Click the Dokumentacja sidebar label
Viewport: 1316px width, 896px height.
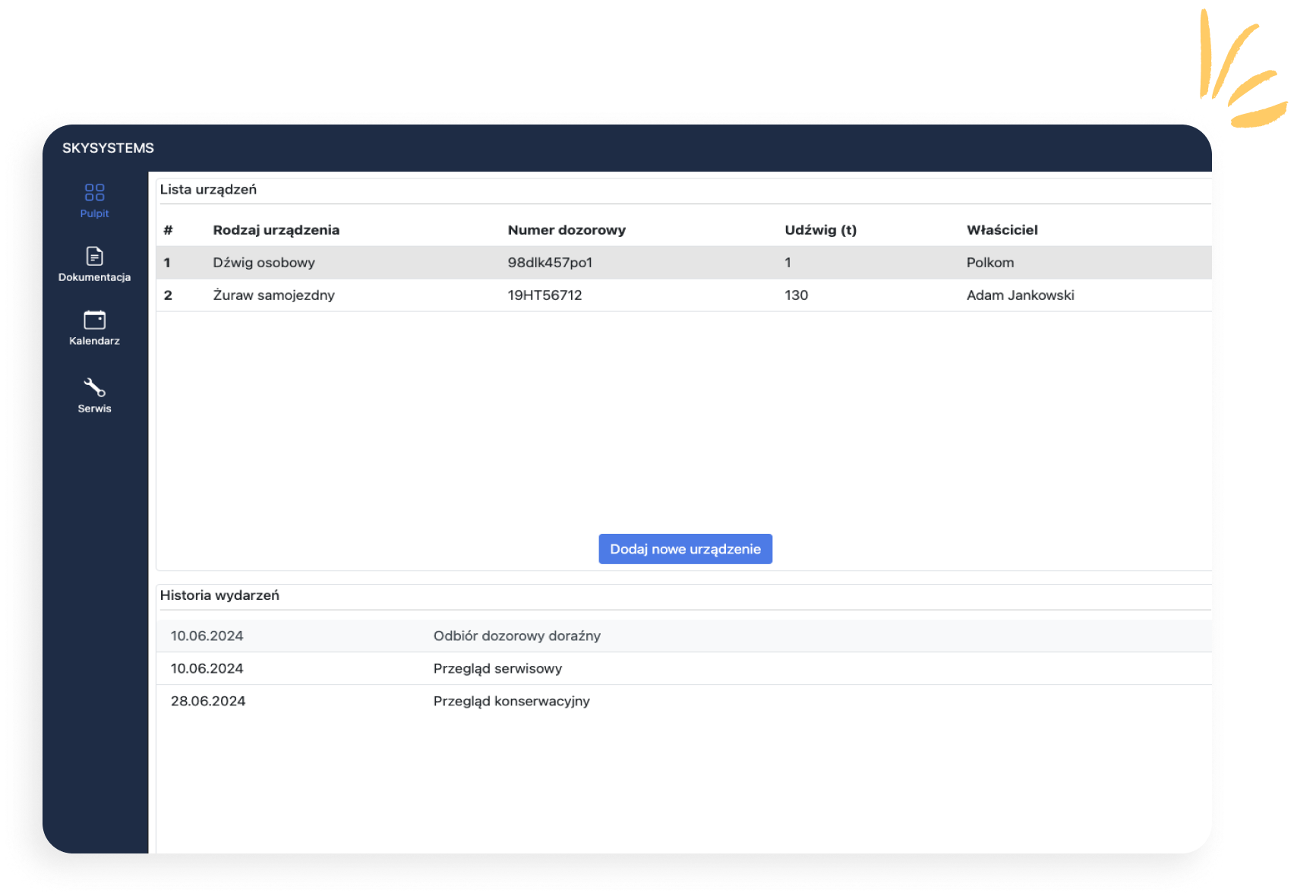pyautogui.click(x=94, y=277)
